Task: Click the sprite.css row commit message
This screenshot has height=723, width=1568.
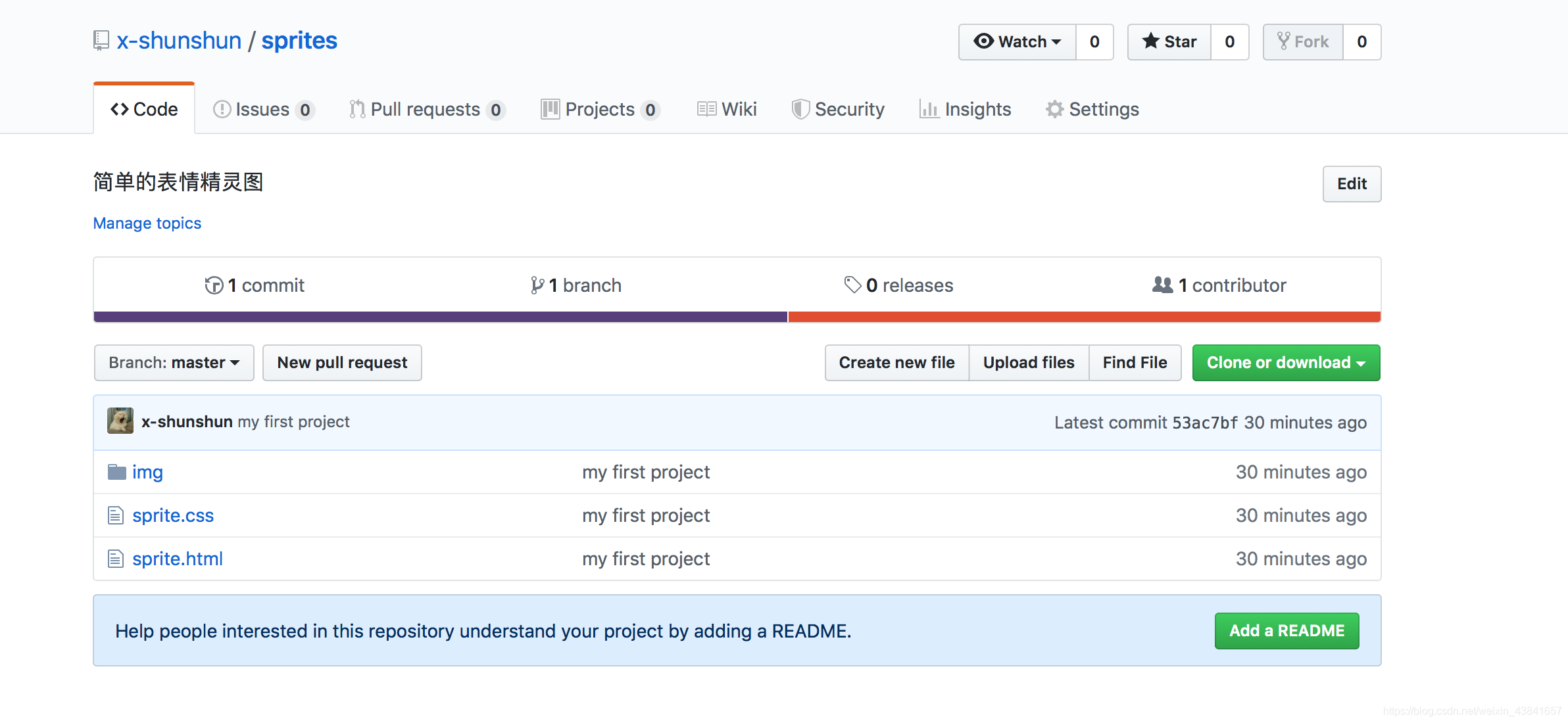Action: (646, 515)
